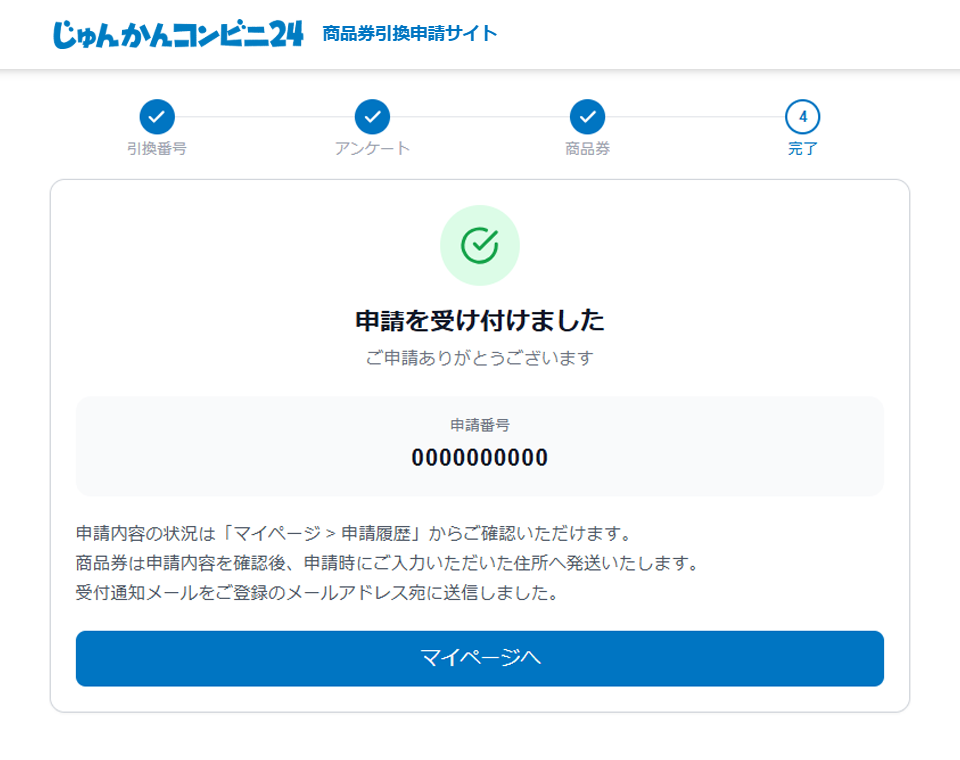Click the じゅんかんコンビニ24 logo
The height and width of the screenshot is (760, 960).
[x=178, y=34]
